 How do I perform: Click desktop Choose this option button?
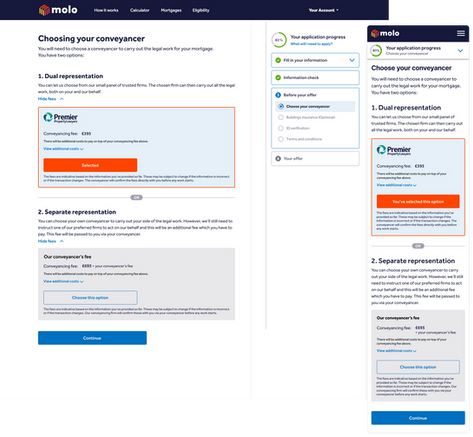tap(90, 298)
